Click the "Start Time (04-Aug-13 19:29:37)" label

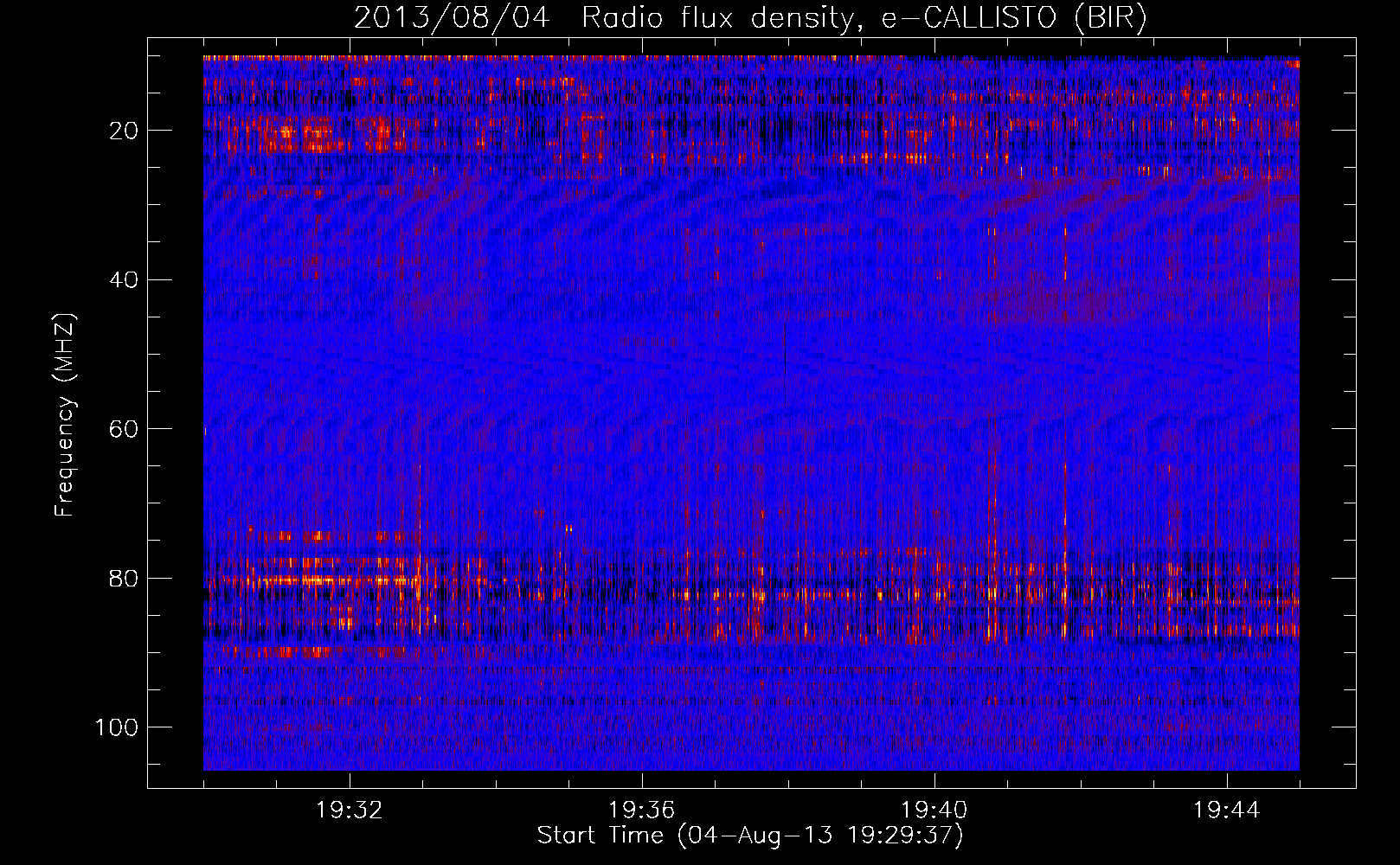click(x=750, y=836)
